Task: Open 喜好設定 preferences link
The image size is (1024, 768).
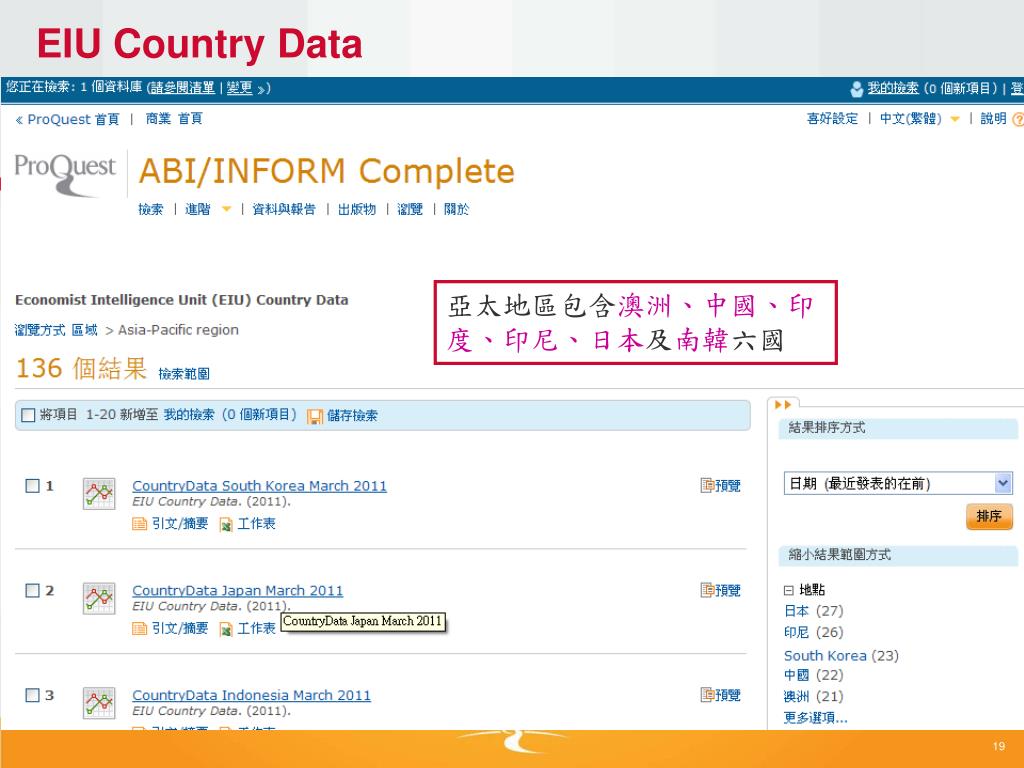Action: pos(832,118)
